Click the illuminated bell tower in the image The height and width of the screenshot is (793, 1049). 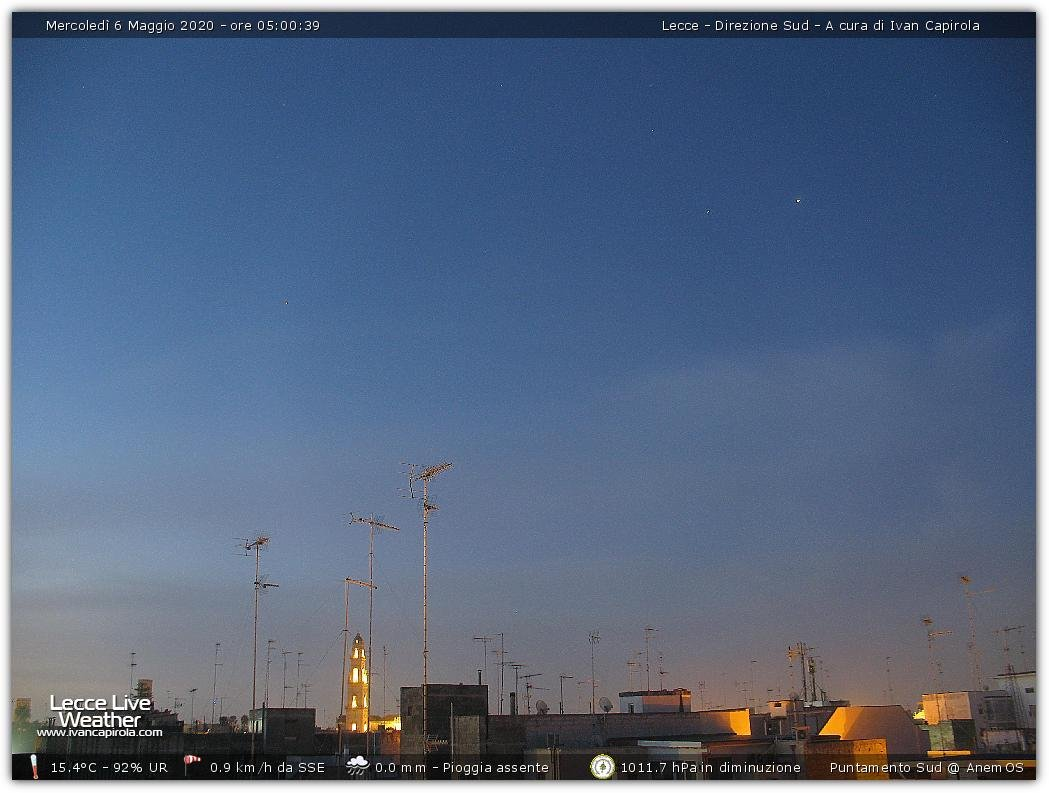(357, 683)
